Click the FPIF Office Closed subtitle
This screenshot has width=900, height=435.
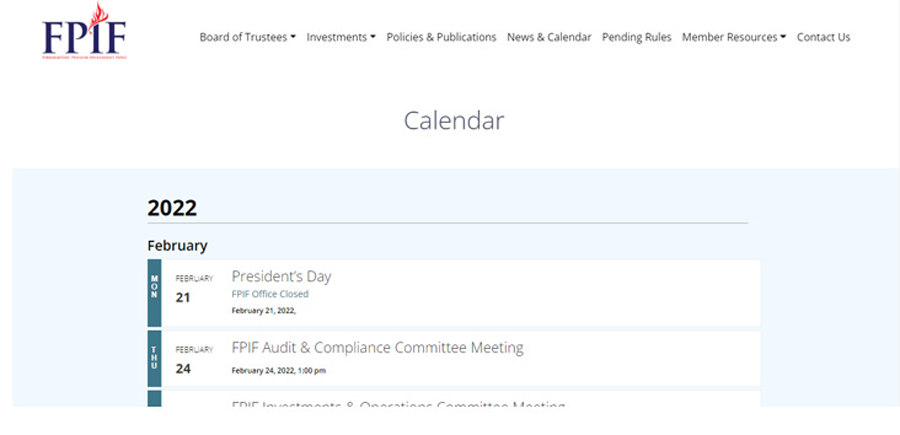[270, 294]
